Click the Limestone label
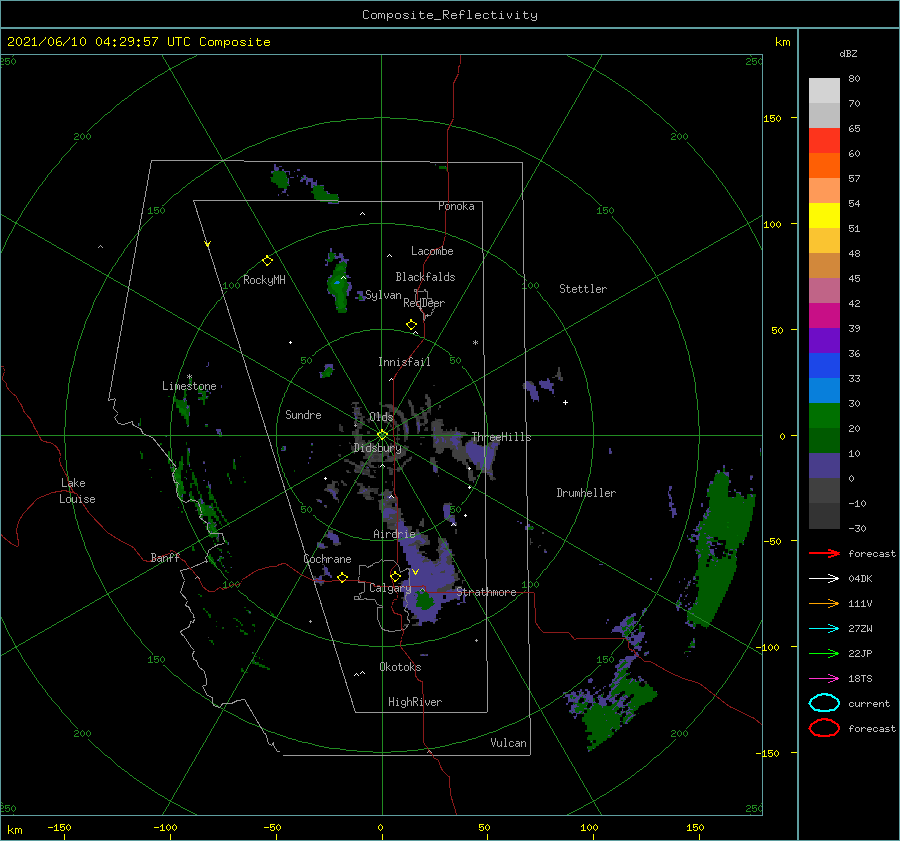 coord(189,386)
